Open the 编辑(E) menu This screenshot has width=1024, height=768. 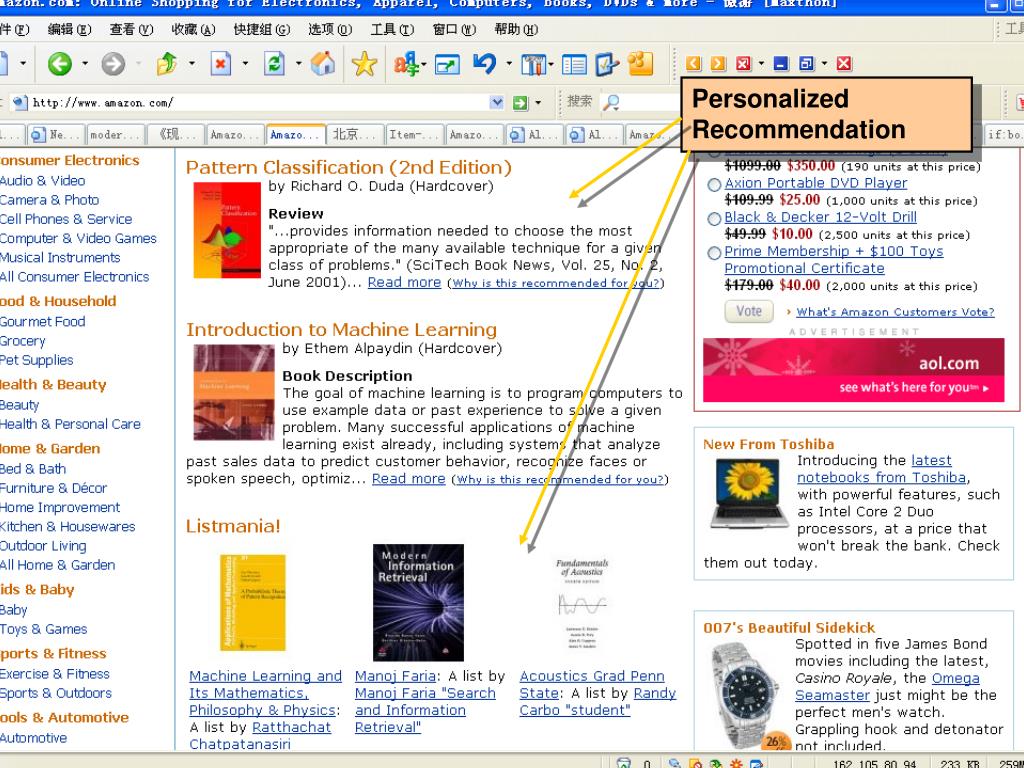click(70, 29)
